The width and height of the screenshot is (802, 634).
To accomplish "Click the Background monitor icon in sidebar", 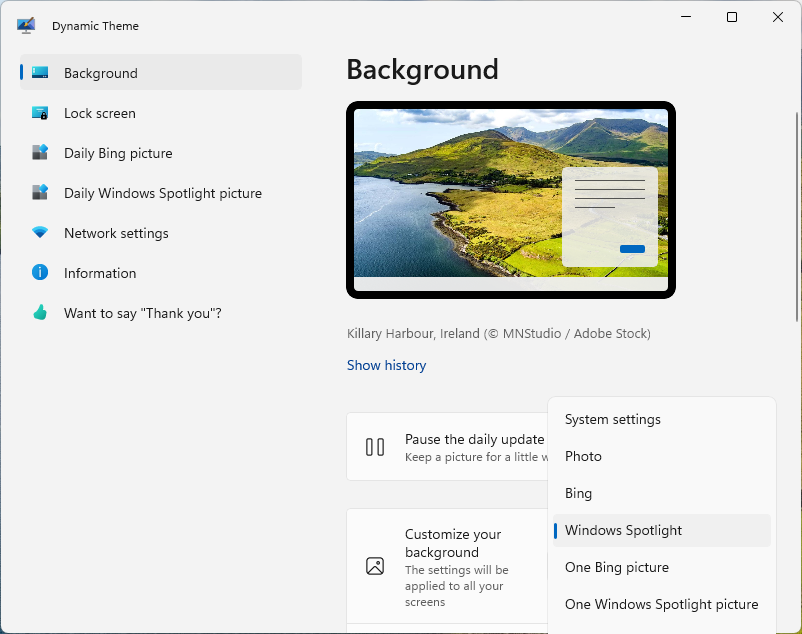I will tap(40, 73).
